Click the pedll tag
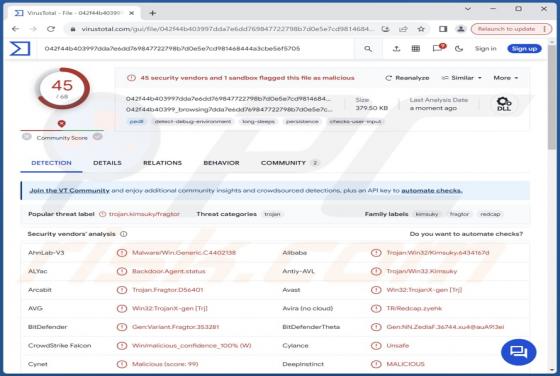 [x=136, y=121]
